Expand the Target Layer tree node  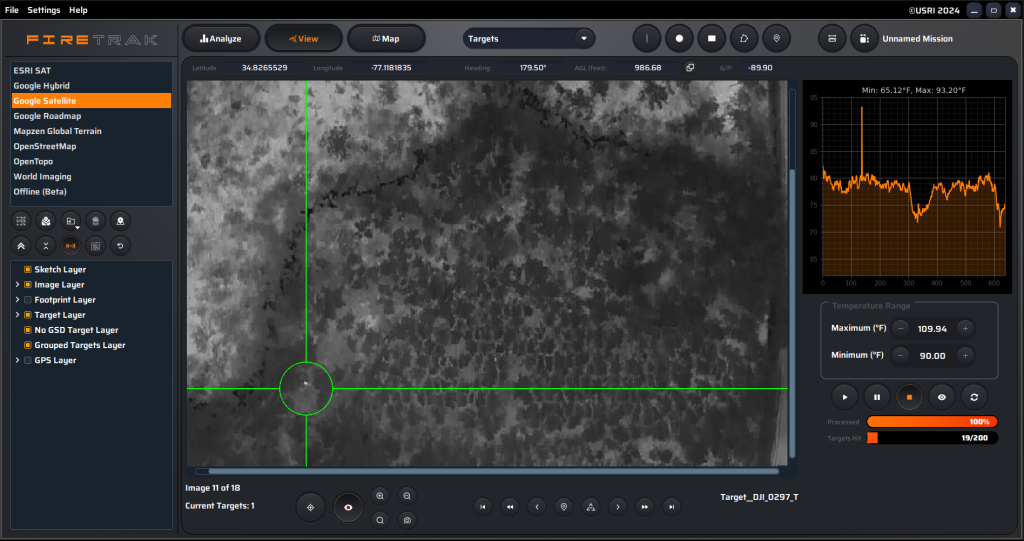(x=16, y=315)
